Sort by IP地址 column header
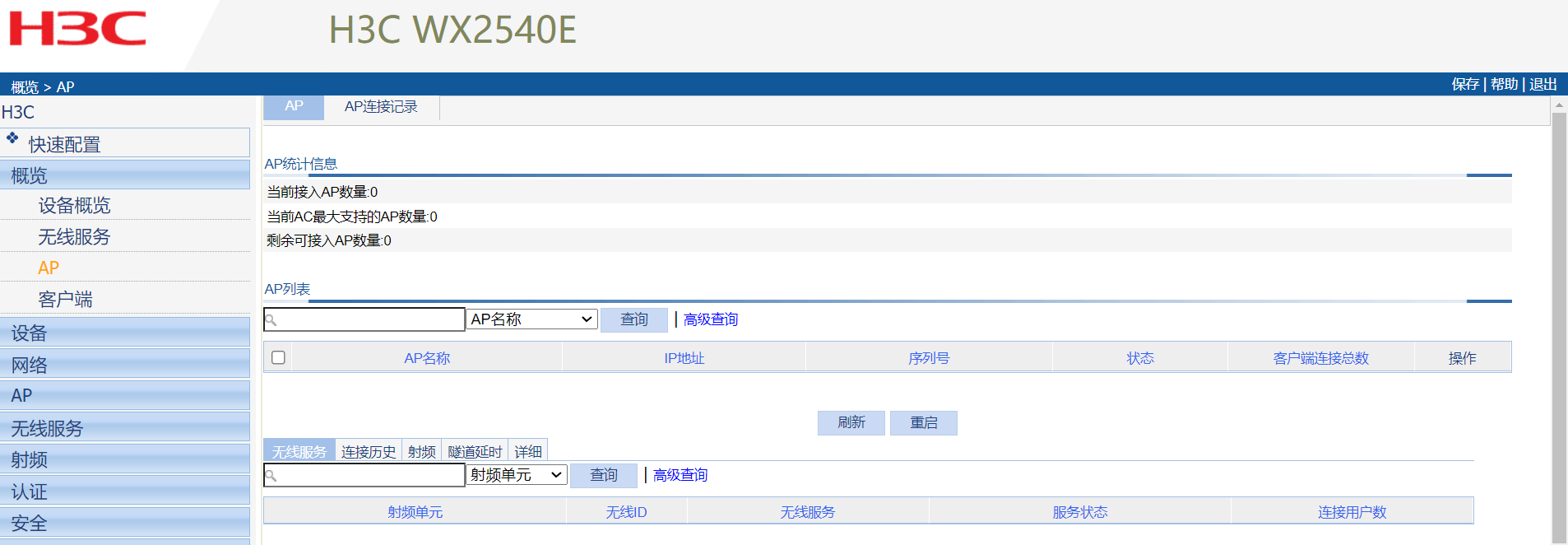1568x545 pixels. [x=684, y=358]
